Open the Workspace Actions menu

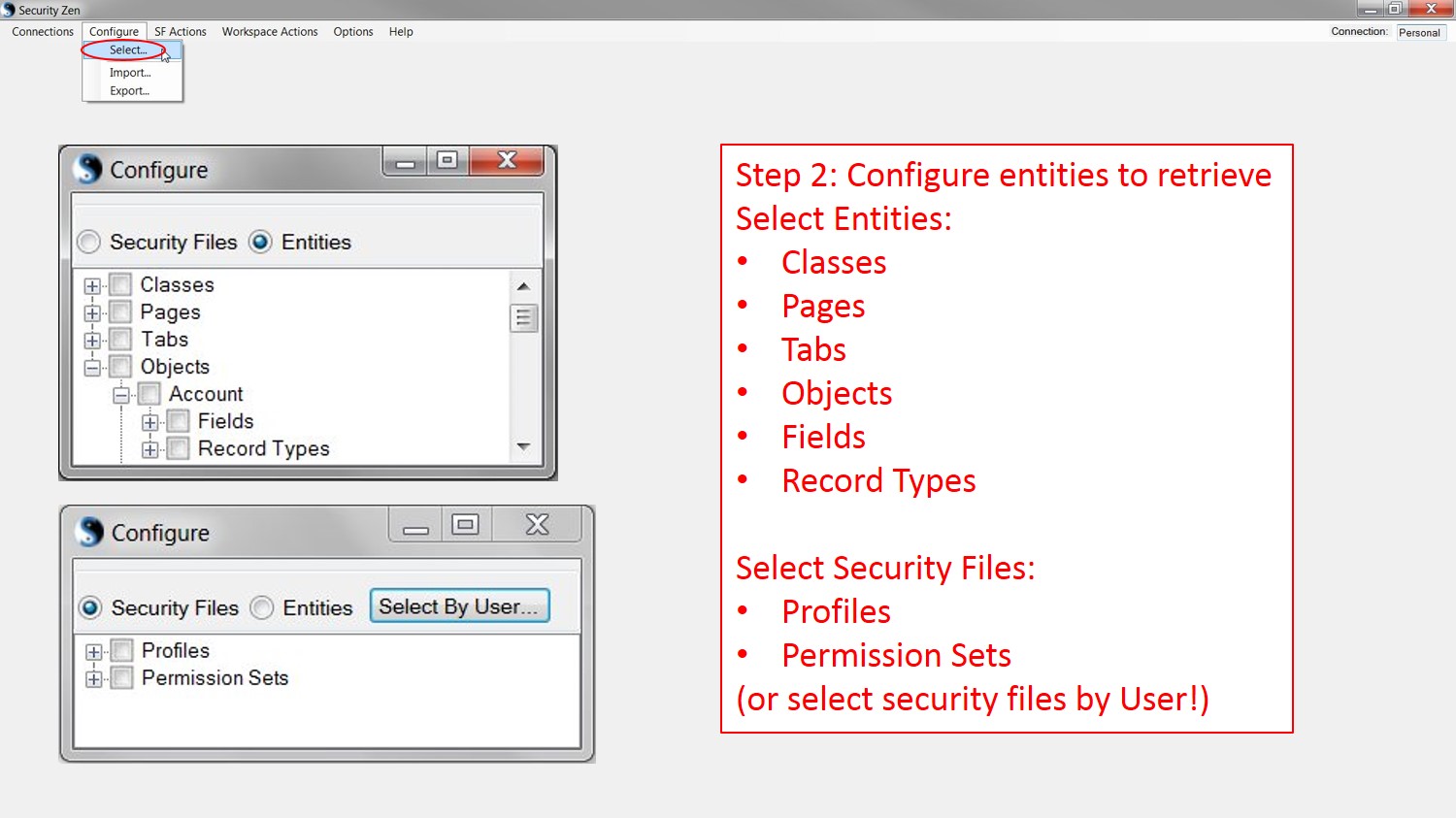(269, 31)
